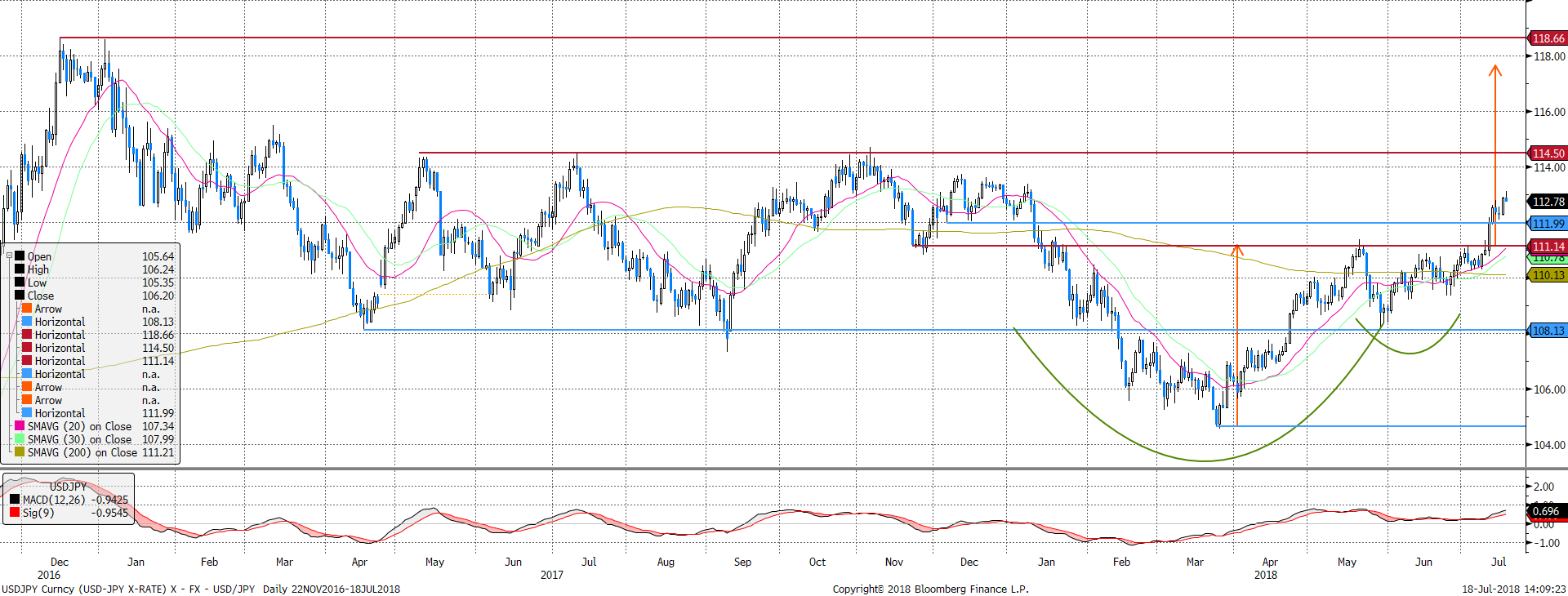Click the red swatch of Horizontal 118.66
The height and width of the screenshot is (596, 1568).
27,335
